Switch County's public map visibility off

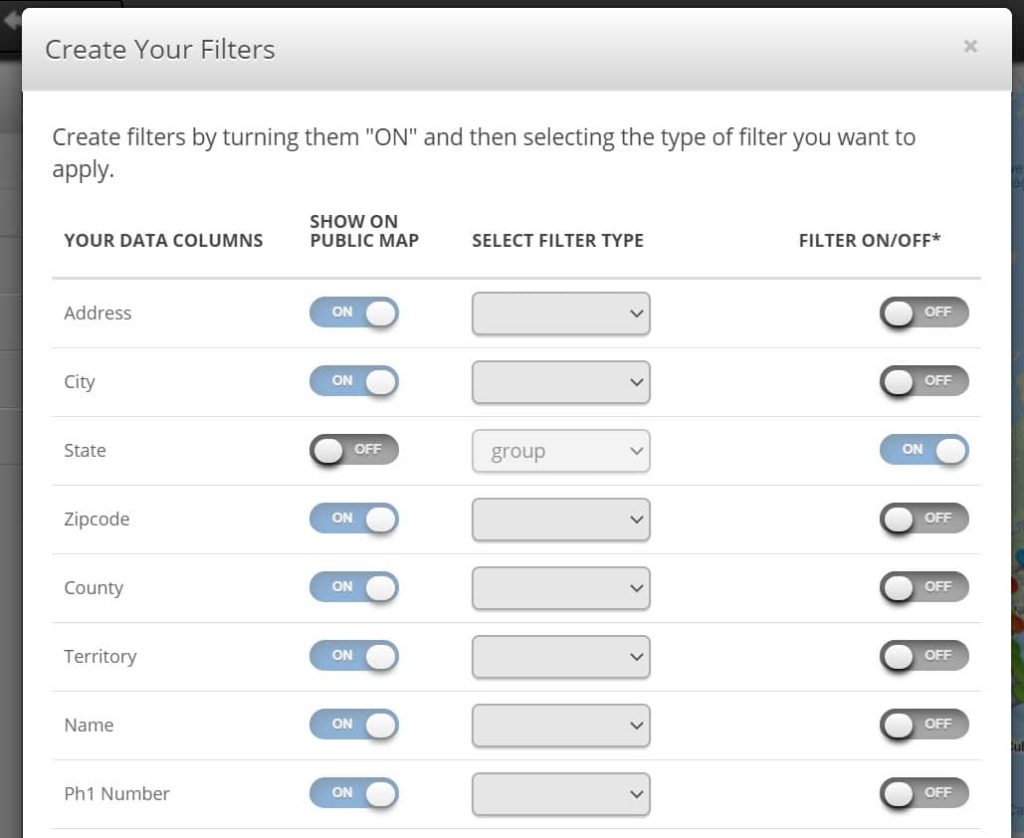point(354,588)
